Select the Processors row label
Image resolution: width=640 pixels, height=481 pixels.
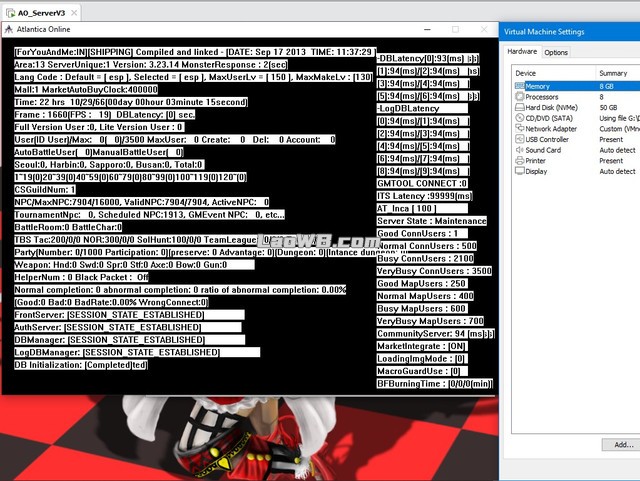point(542,97)
